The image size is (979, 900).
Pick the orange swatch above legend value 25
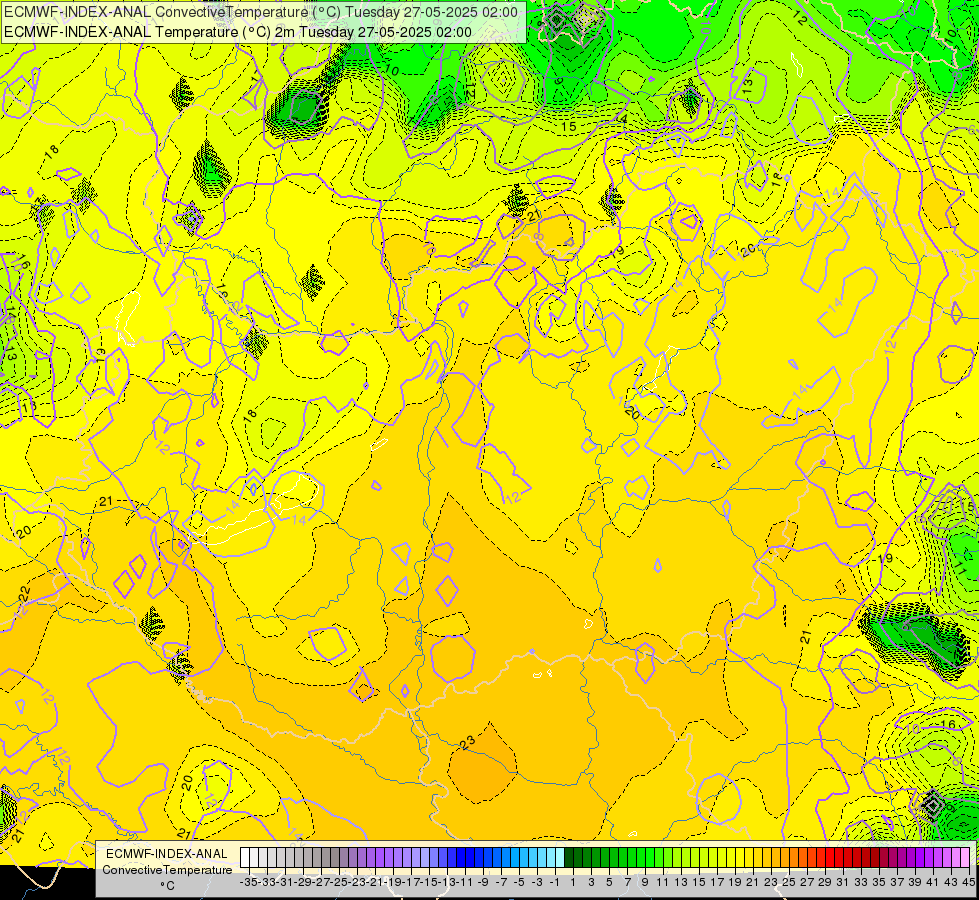[785, 858]
